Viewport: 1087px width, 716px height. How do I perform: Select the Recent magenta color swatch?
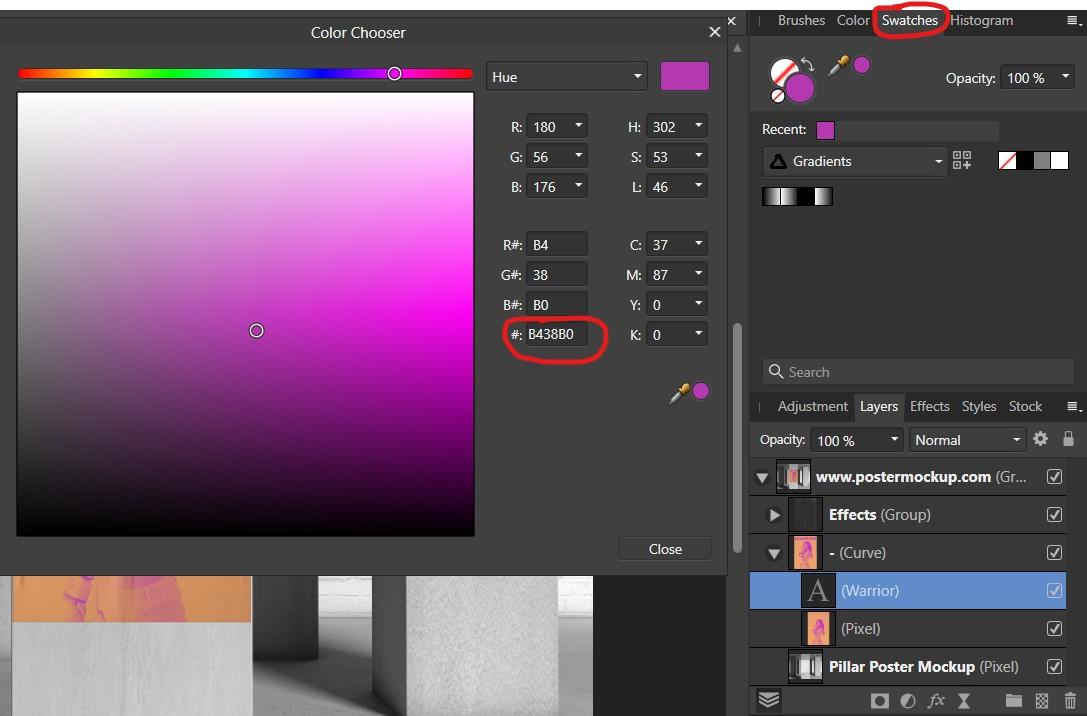click(827, 130)
